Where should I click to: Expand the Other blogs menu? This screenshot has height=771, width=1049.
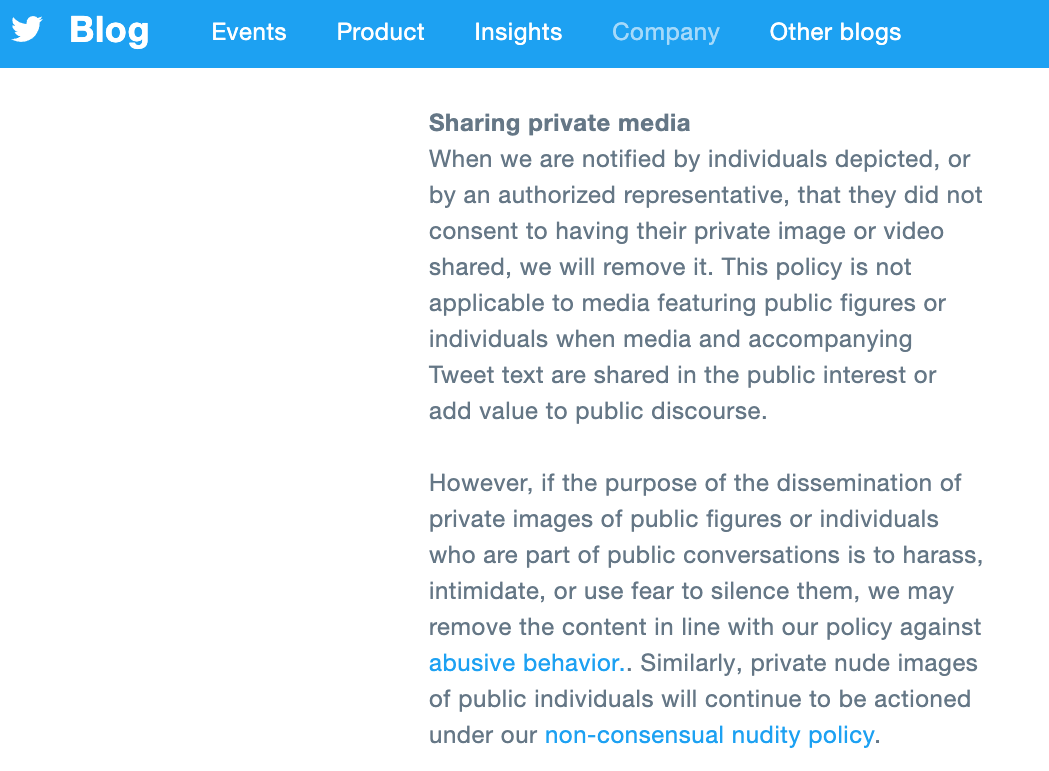[835, 32]
